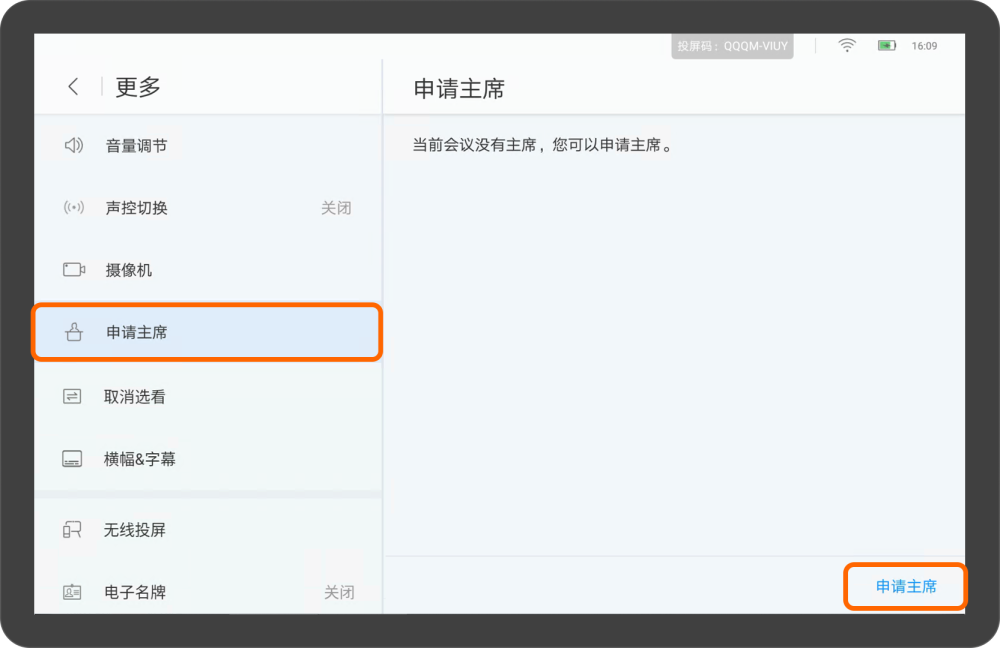Screen dimensions: 1000x648
Task: Open the camera (摄像机) icon
Action: point(71,269)
